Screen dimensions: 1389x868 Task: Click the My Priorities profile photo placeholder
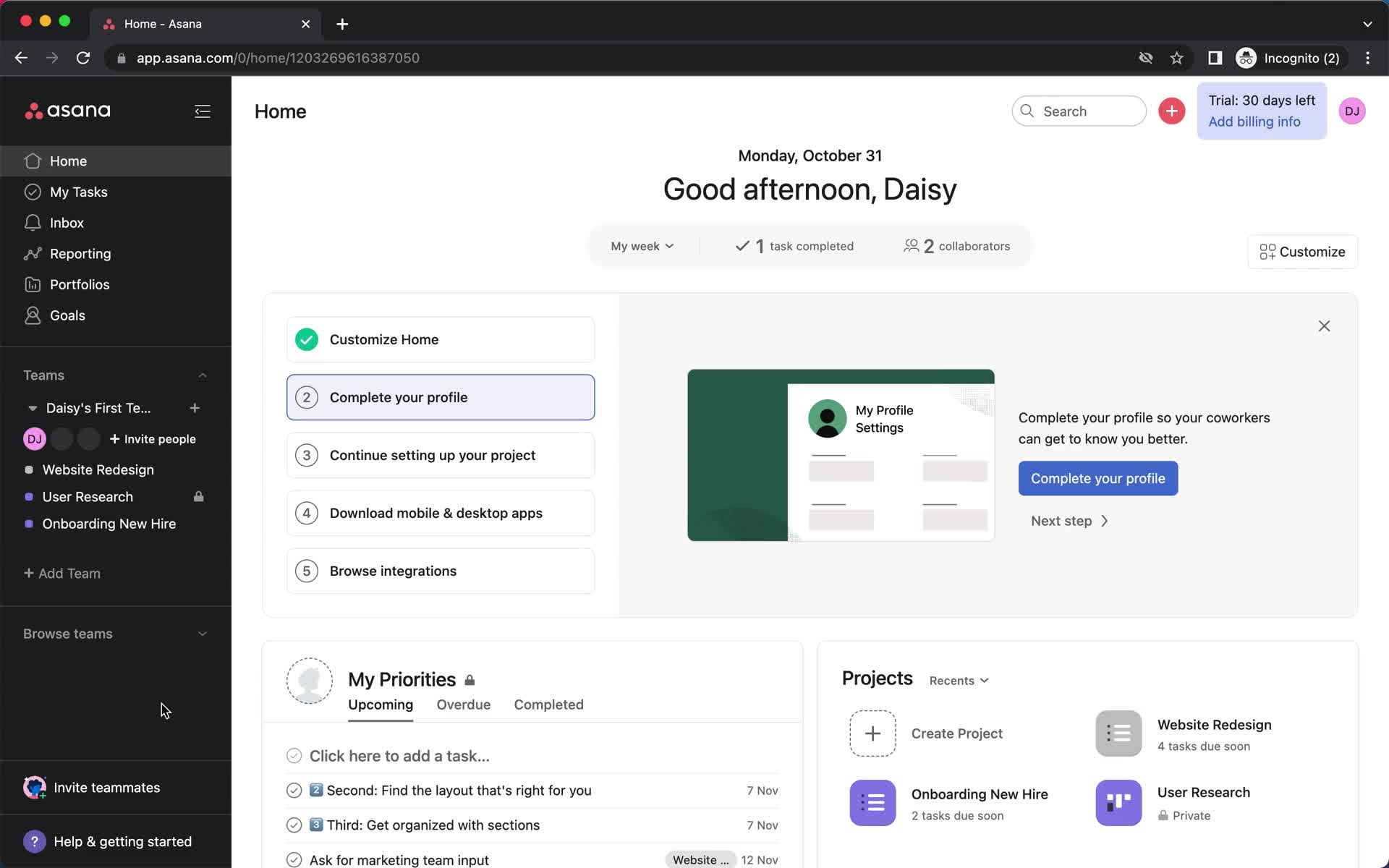pos(310,681)
